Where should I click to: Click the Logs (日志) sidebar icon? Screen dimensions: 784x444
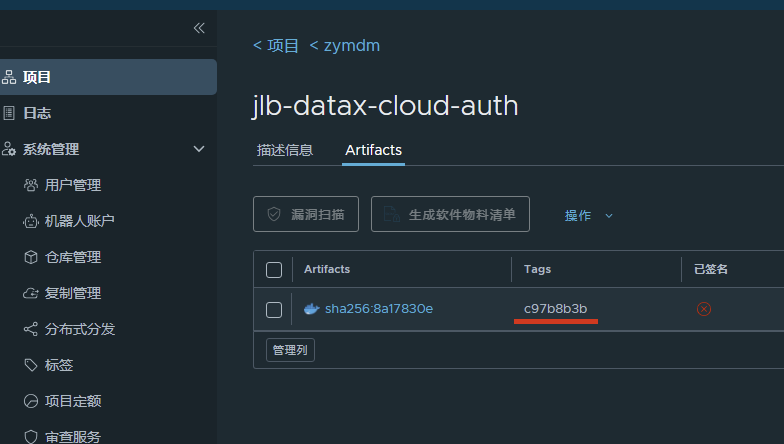9,113
